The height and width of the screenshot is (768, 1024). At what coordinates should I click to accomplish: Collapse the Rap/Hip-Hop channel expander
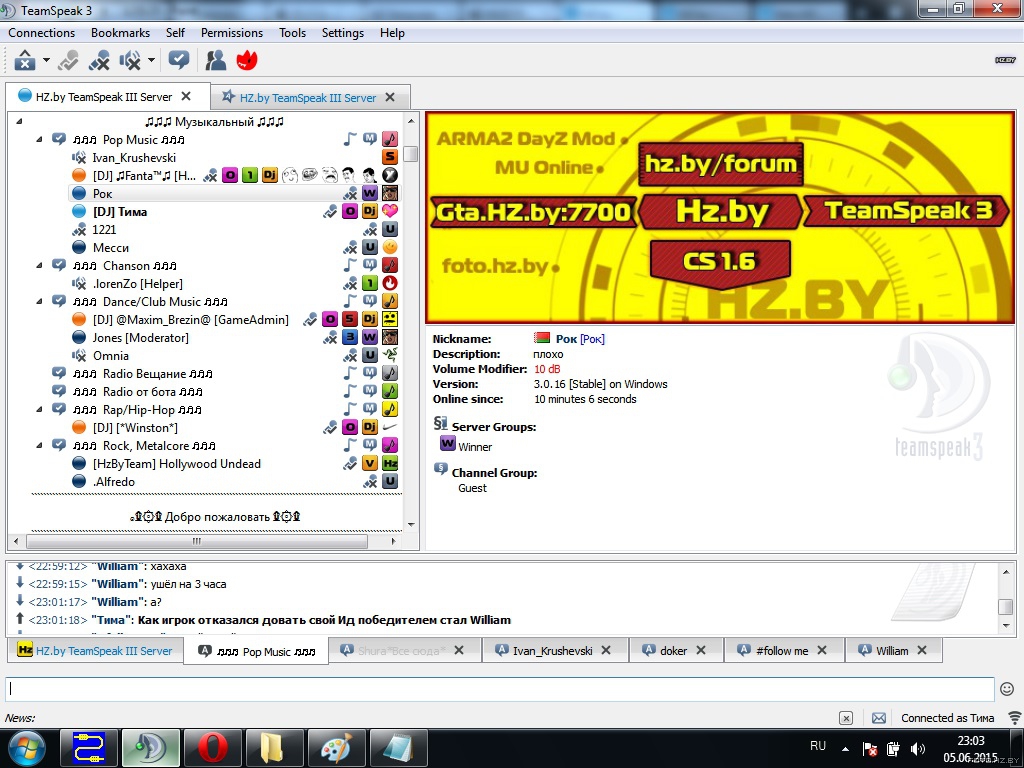(x=39, y=409)
